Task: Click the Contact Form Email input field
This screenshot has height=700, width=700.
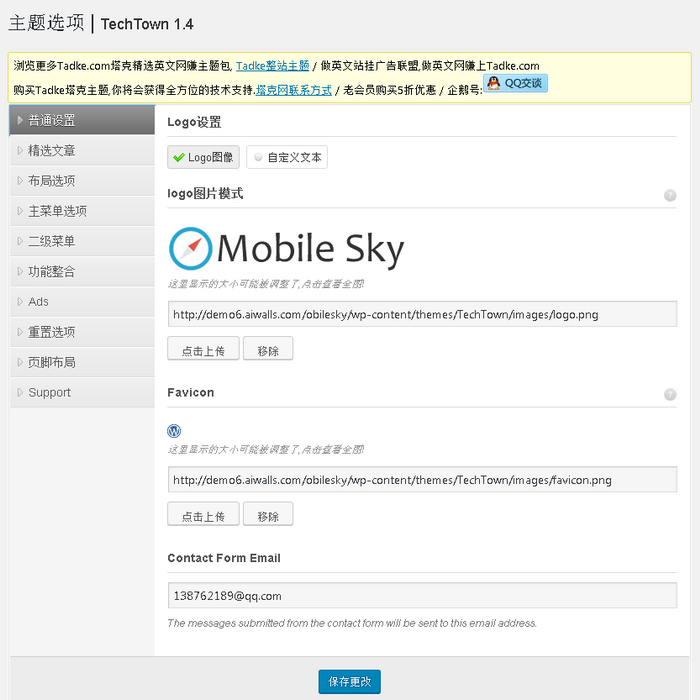Action: coord(422,595)
